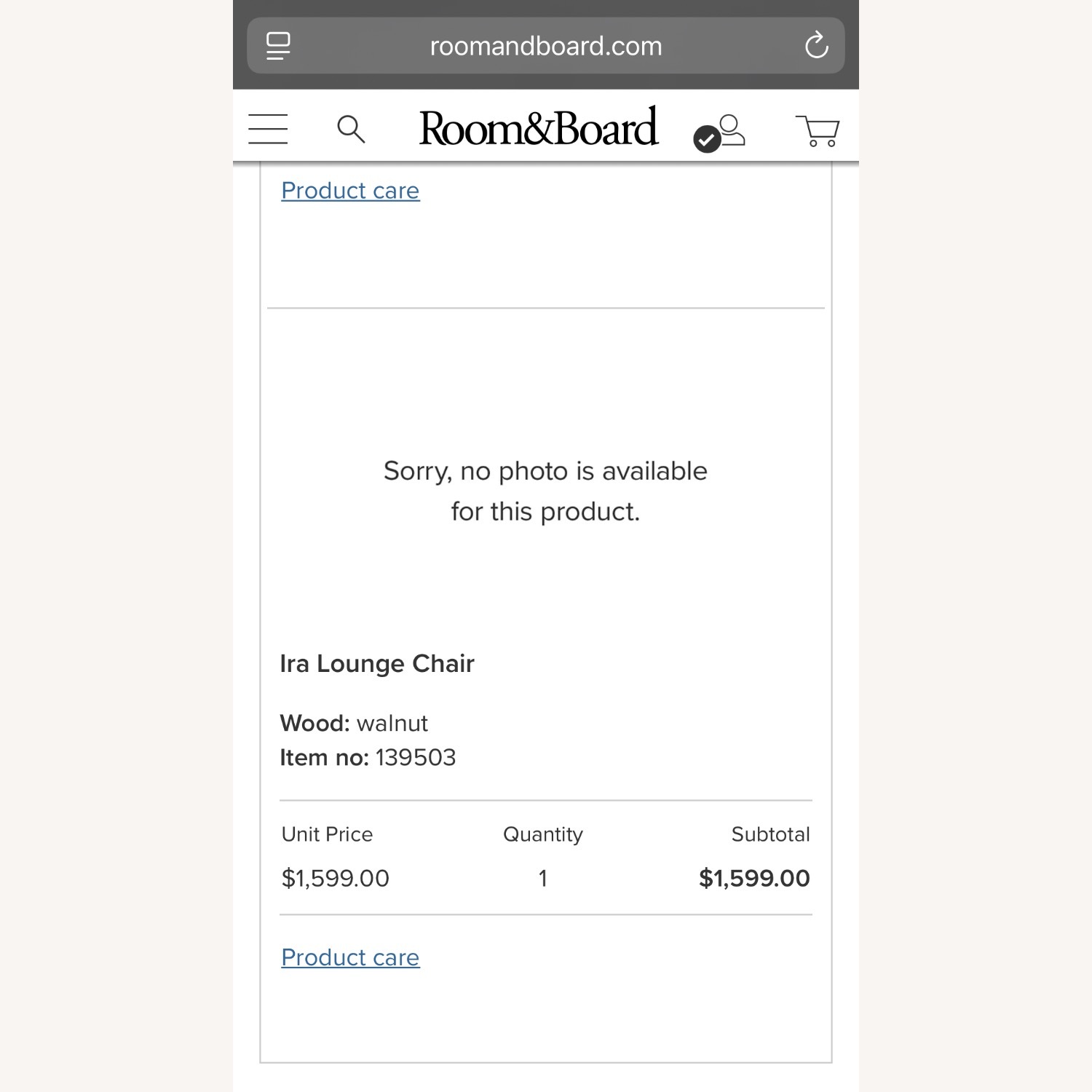1092x1092 pixels.
Task: Click the Room&Board logo to go home
Action: (537, 126)
